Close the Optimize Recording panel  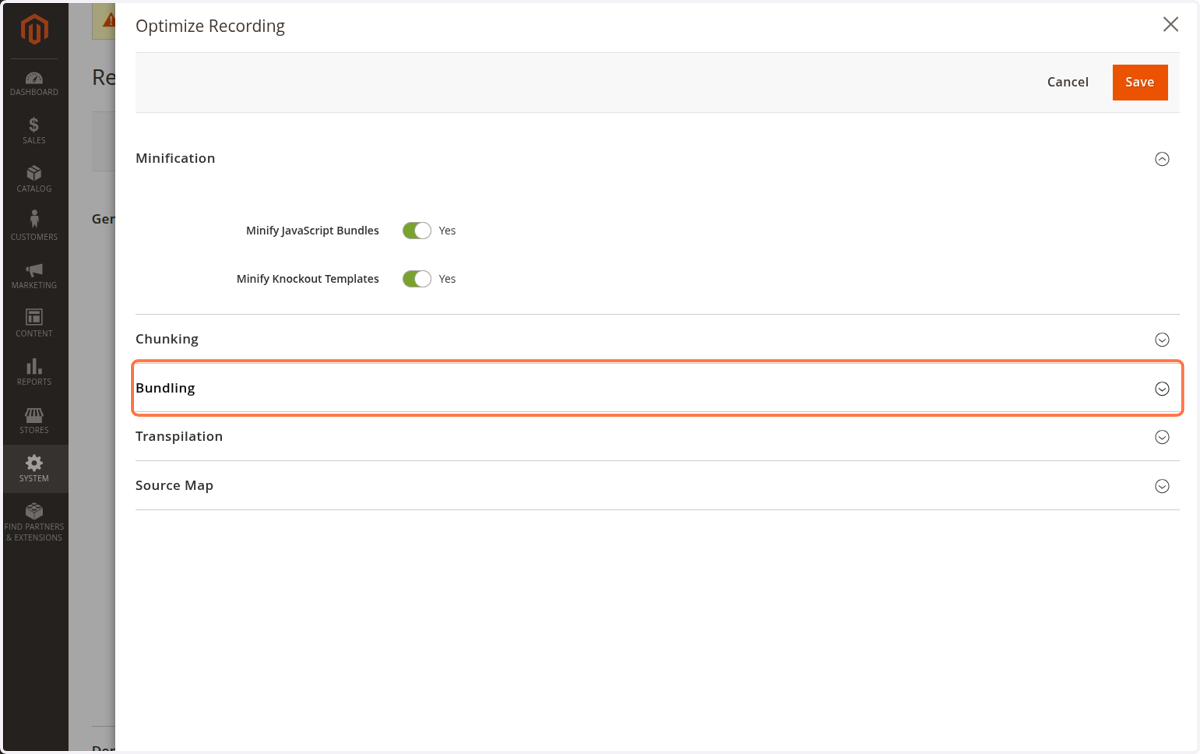point(1170,25)
